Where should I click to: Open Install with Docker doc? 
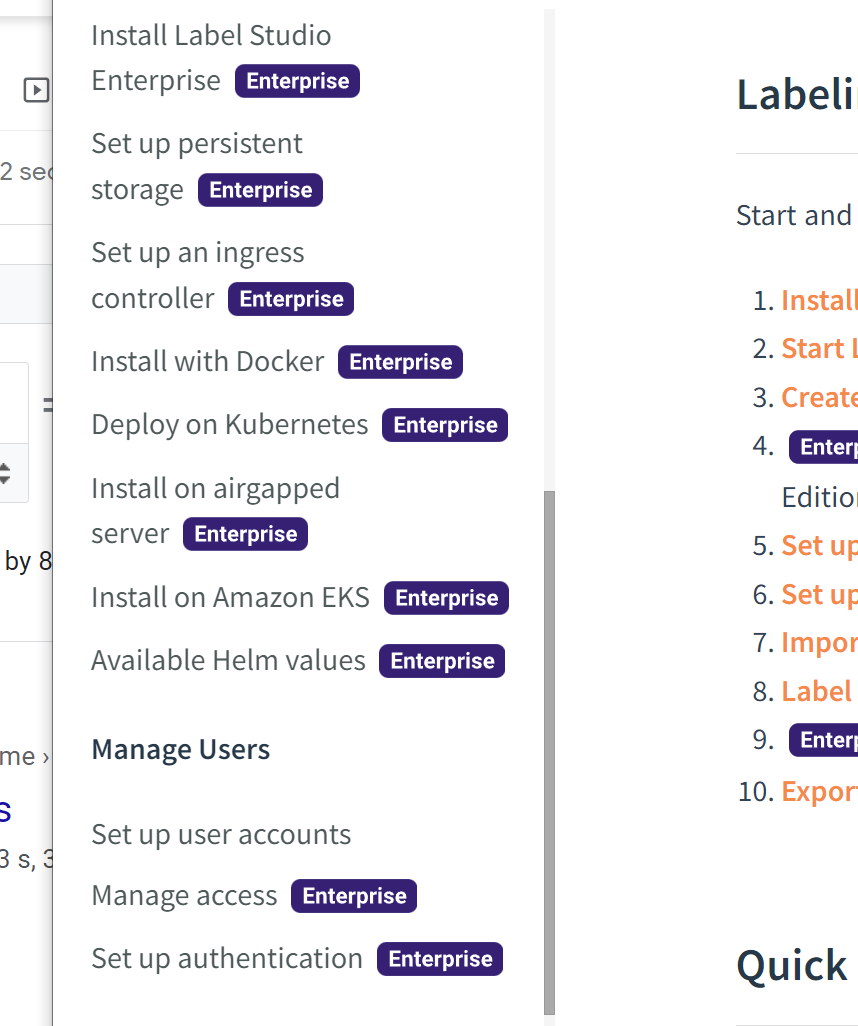coord(207,362)
